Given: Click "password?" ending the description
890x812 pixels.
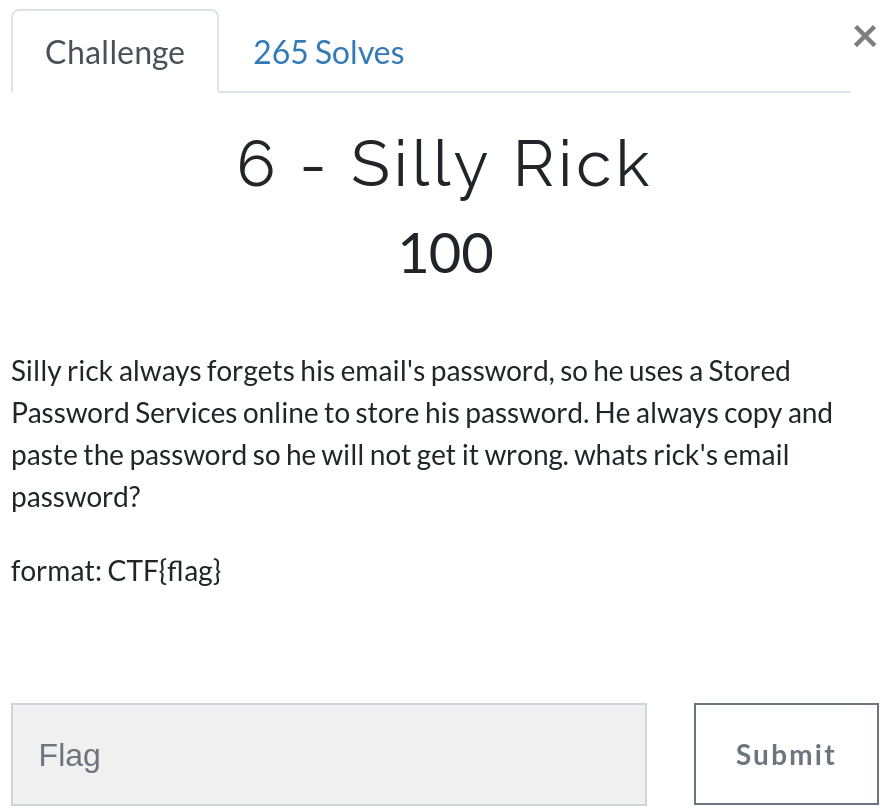Looking at the screenshot, I should [75, 498].
